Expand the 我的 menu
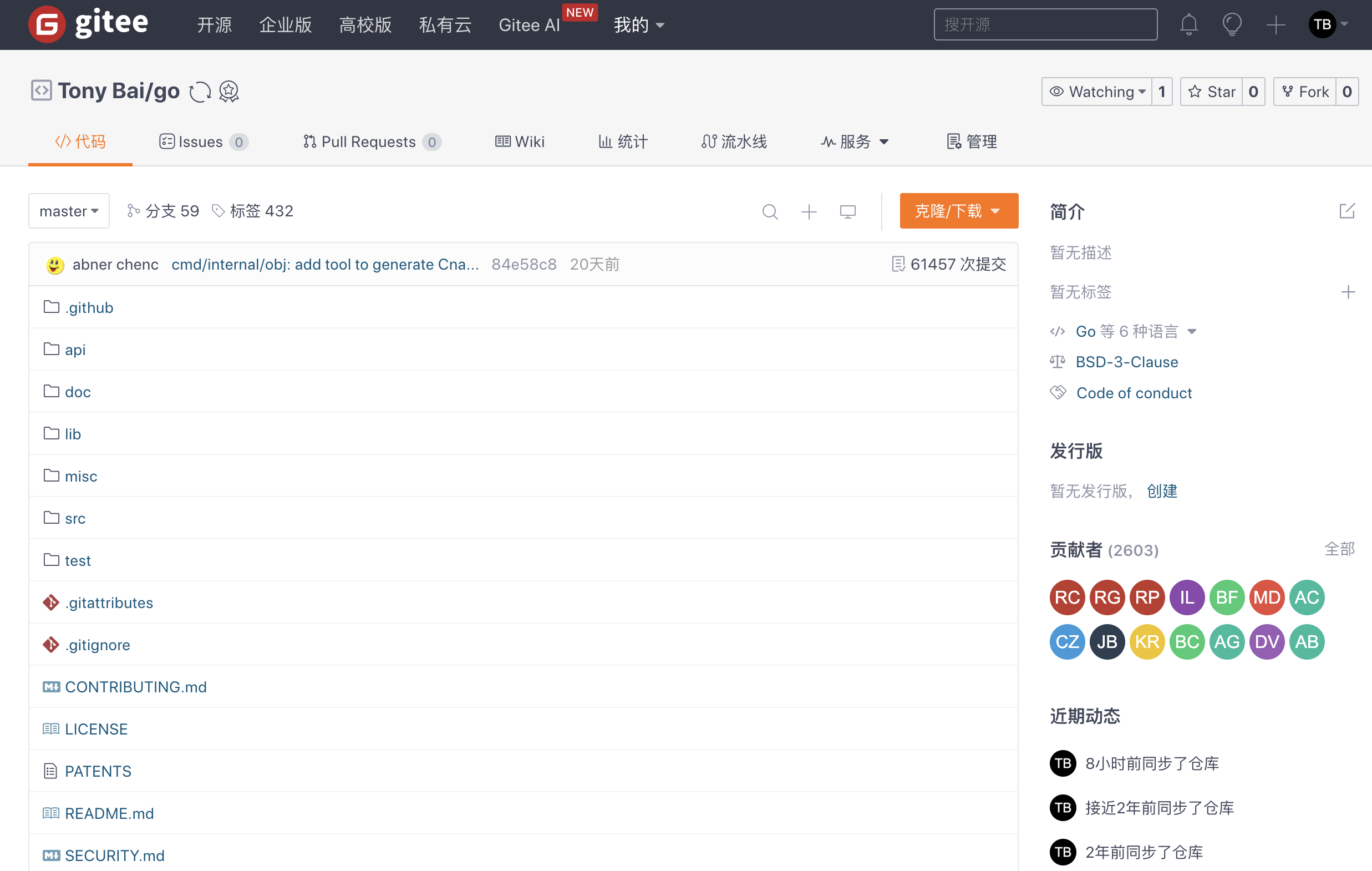 coord(639,24)
